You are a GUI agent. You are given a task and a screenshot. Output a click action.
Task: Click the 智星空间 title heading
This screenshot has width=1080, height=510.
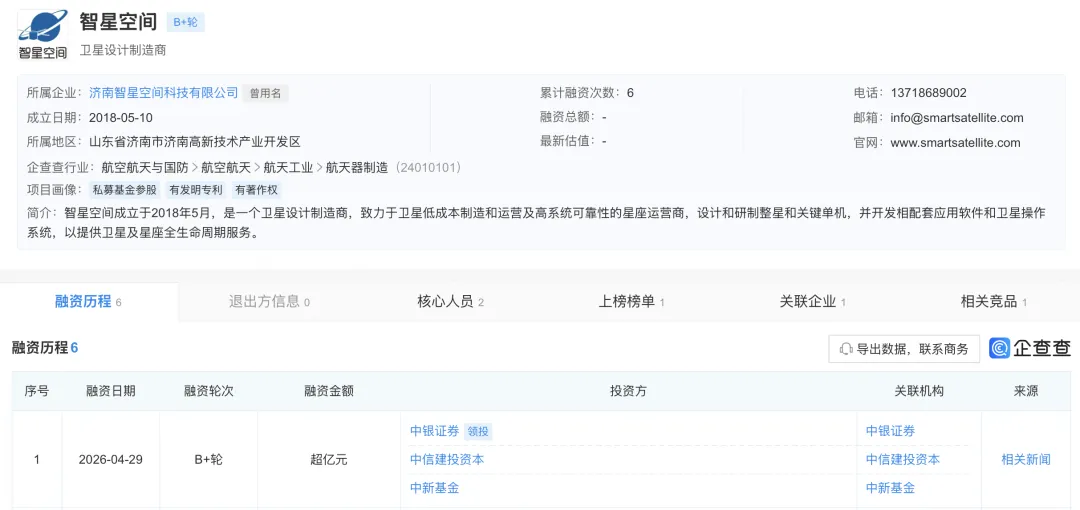(118, 22)
